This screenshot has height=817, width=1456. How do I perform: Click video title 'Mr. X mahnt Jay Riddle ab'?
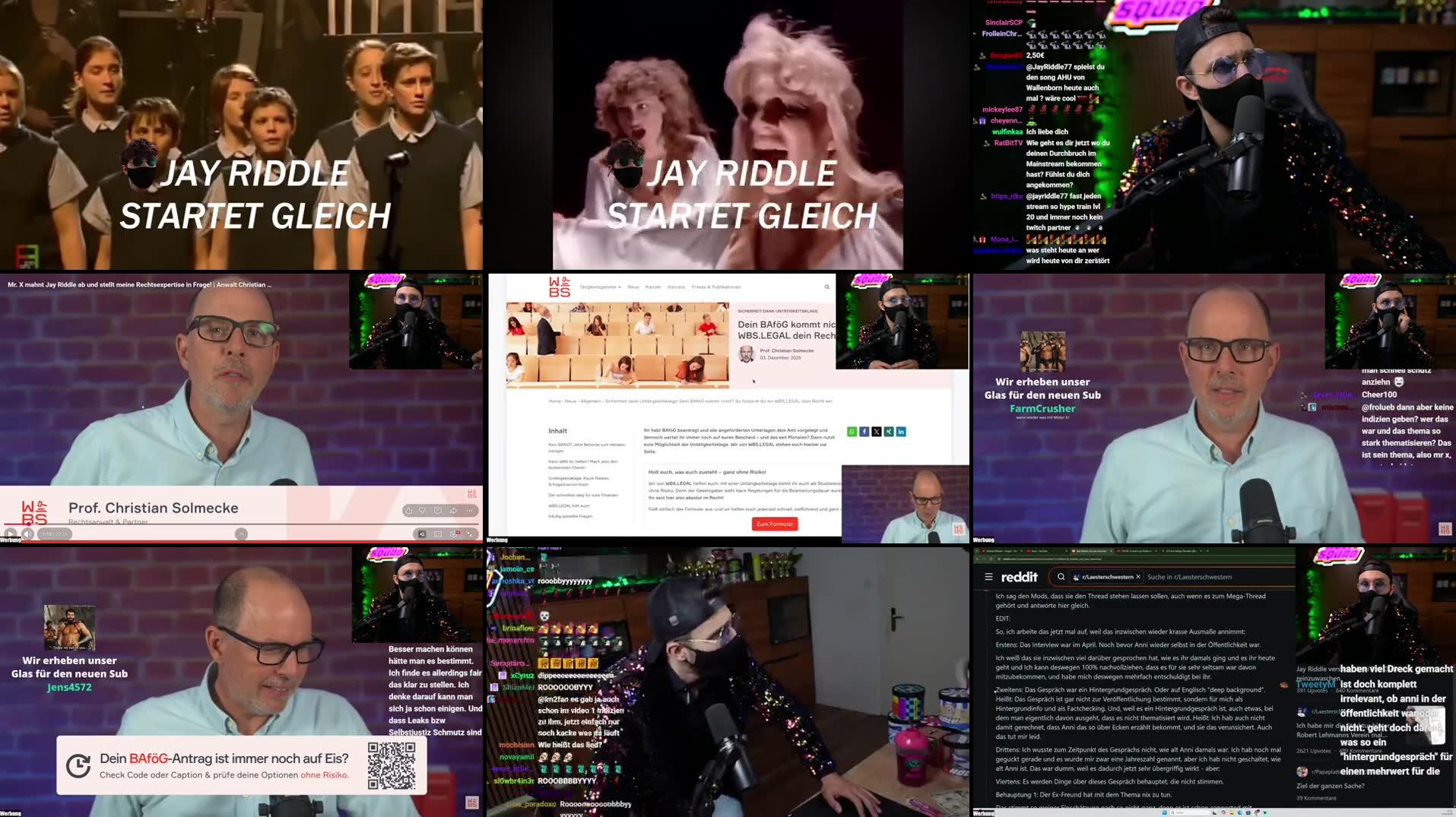click(x=139, y=285)
